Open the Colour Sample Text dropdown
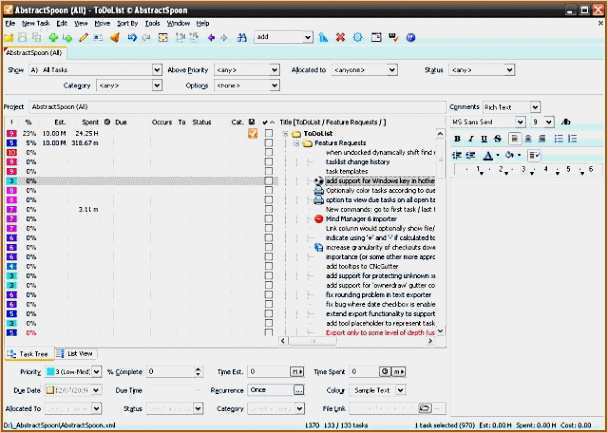This screenshot has width=608, height=433. tap(401, 390)
